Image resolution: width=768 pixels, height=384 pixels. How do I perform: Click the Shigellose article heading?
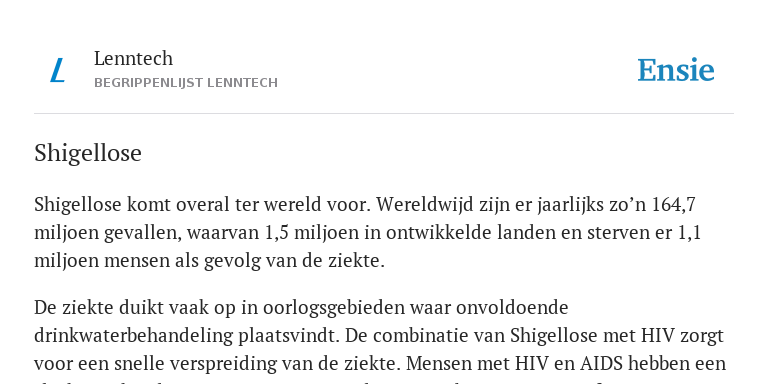(88, 153)
